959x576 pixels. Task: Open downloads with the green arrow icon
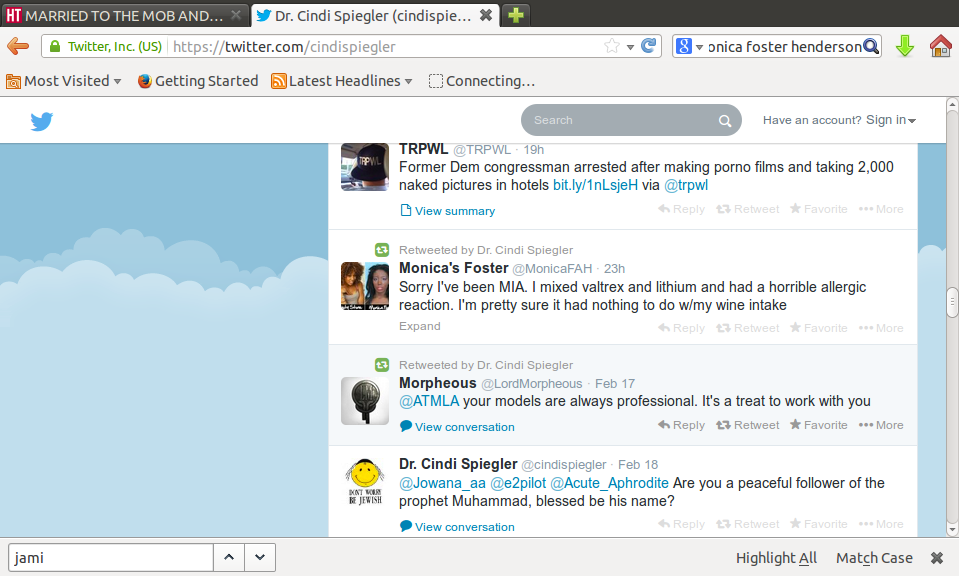(x=905, y=46)
